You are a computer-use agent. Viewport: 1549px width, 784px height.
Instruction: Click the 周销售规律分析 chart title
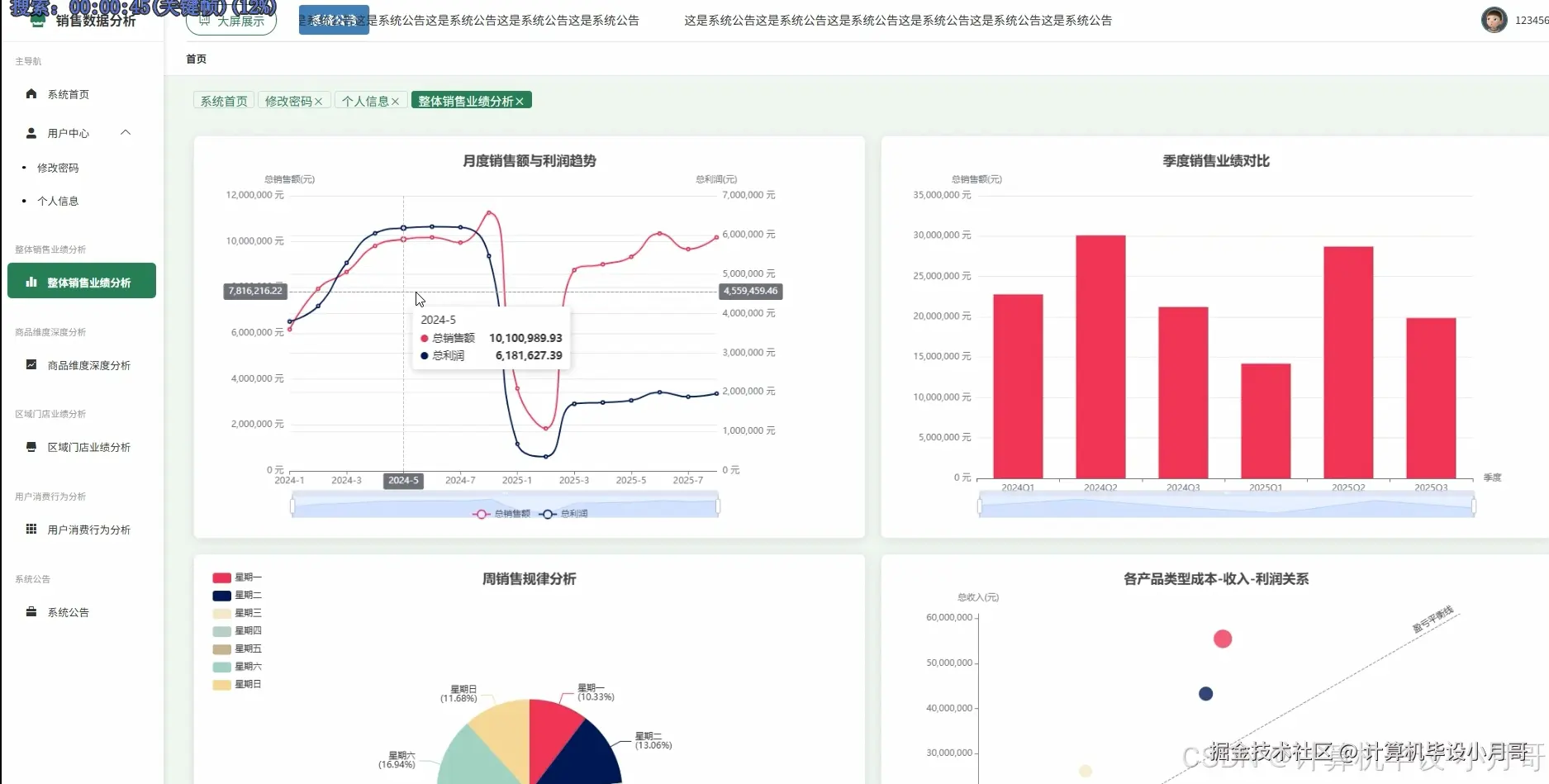point(530,579)
